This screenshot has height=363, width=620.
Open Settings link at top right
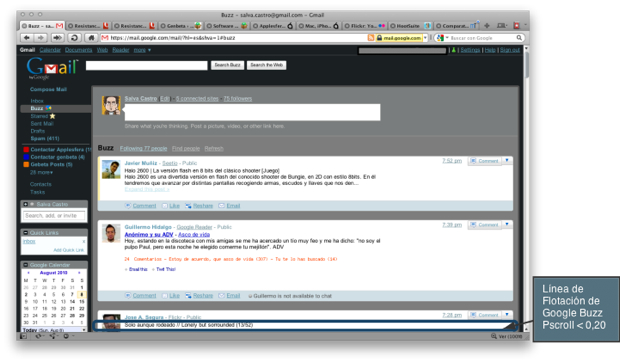(470, 50)
